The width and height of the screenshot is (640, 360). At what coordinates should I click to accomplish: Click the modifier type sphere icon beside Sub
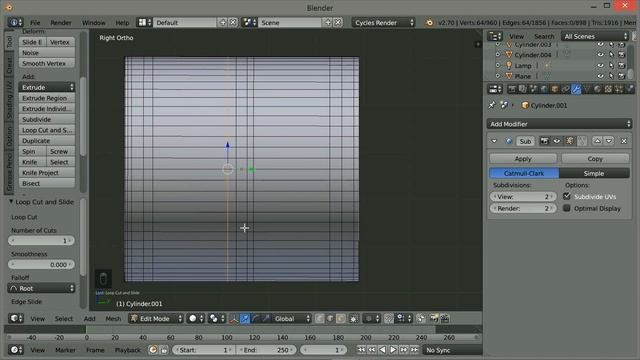509,141
